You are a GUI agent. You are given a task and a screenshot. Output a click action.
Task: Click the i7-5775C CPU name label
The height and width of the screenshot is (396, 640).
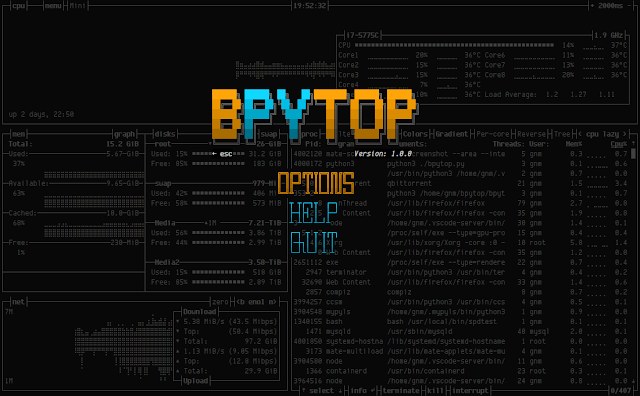click(362, 35)
